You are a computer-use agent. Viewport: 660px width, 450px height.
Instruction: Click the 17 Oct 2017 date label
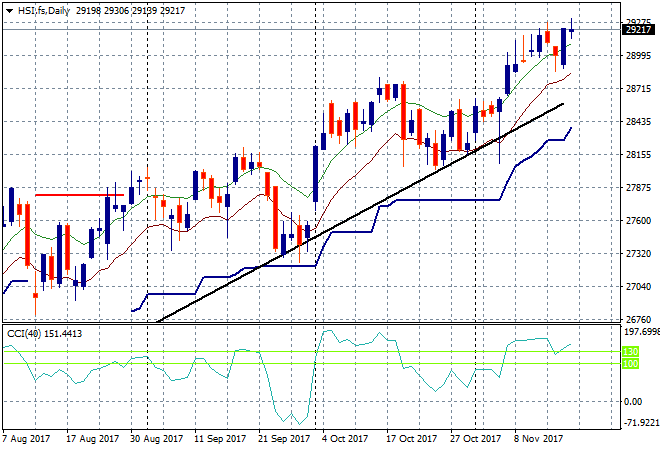tap(412, 439)
